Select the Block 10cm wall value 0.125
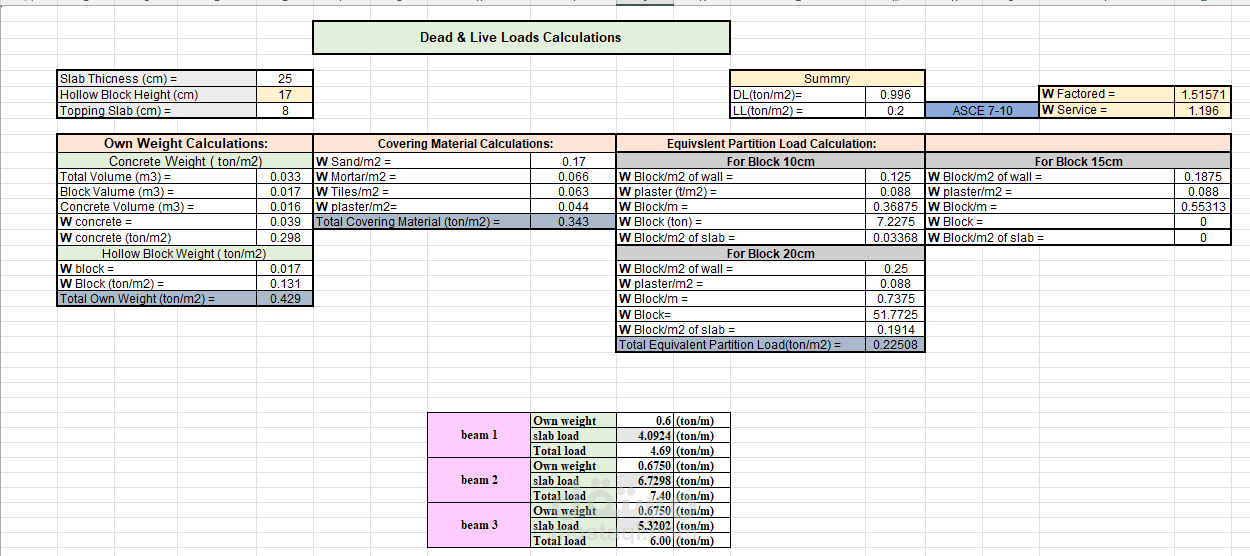The height and width of the screenshot is (556, 1250). 895,177
